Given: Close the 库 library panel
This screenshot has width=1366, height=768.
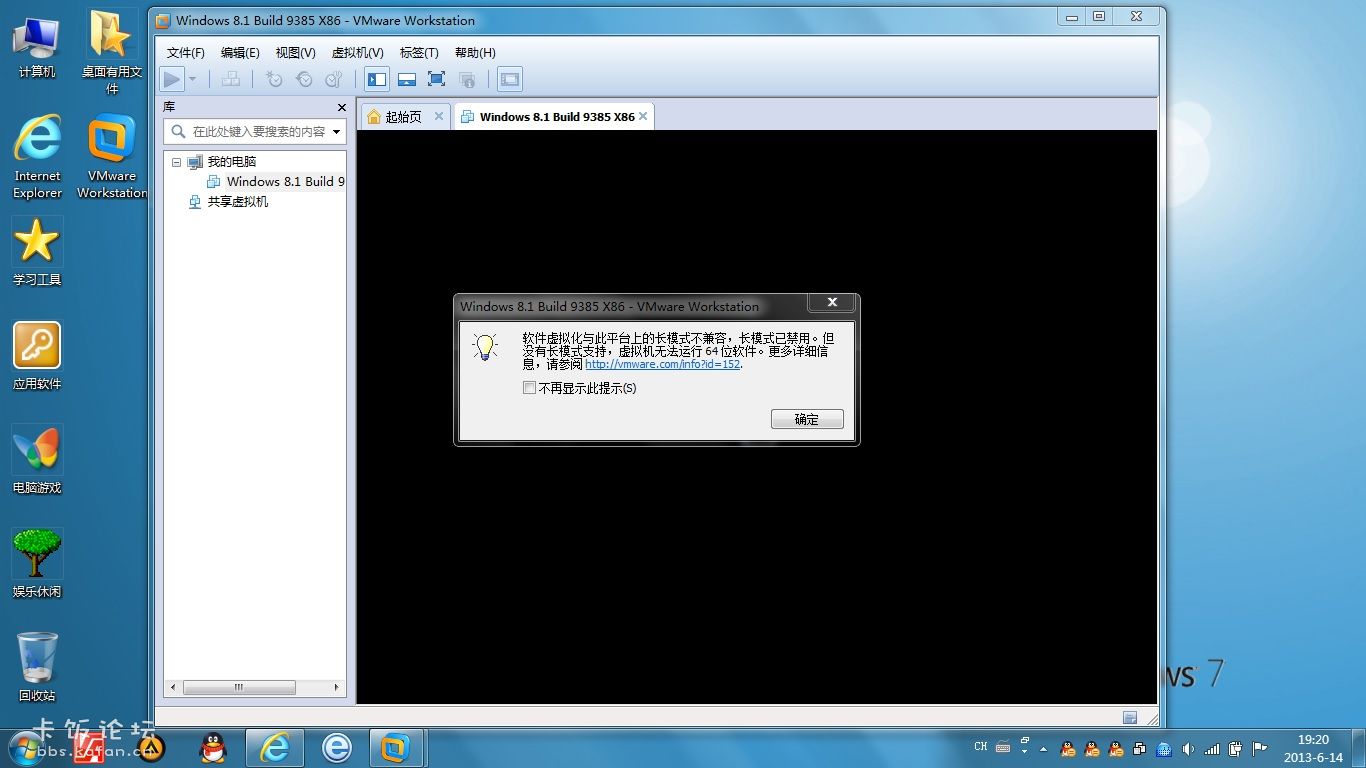Looking at the screenshot, I should (342, 107).
